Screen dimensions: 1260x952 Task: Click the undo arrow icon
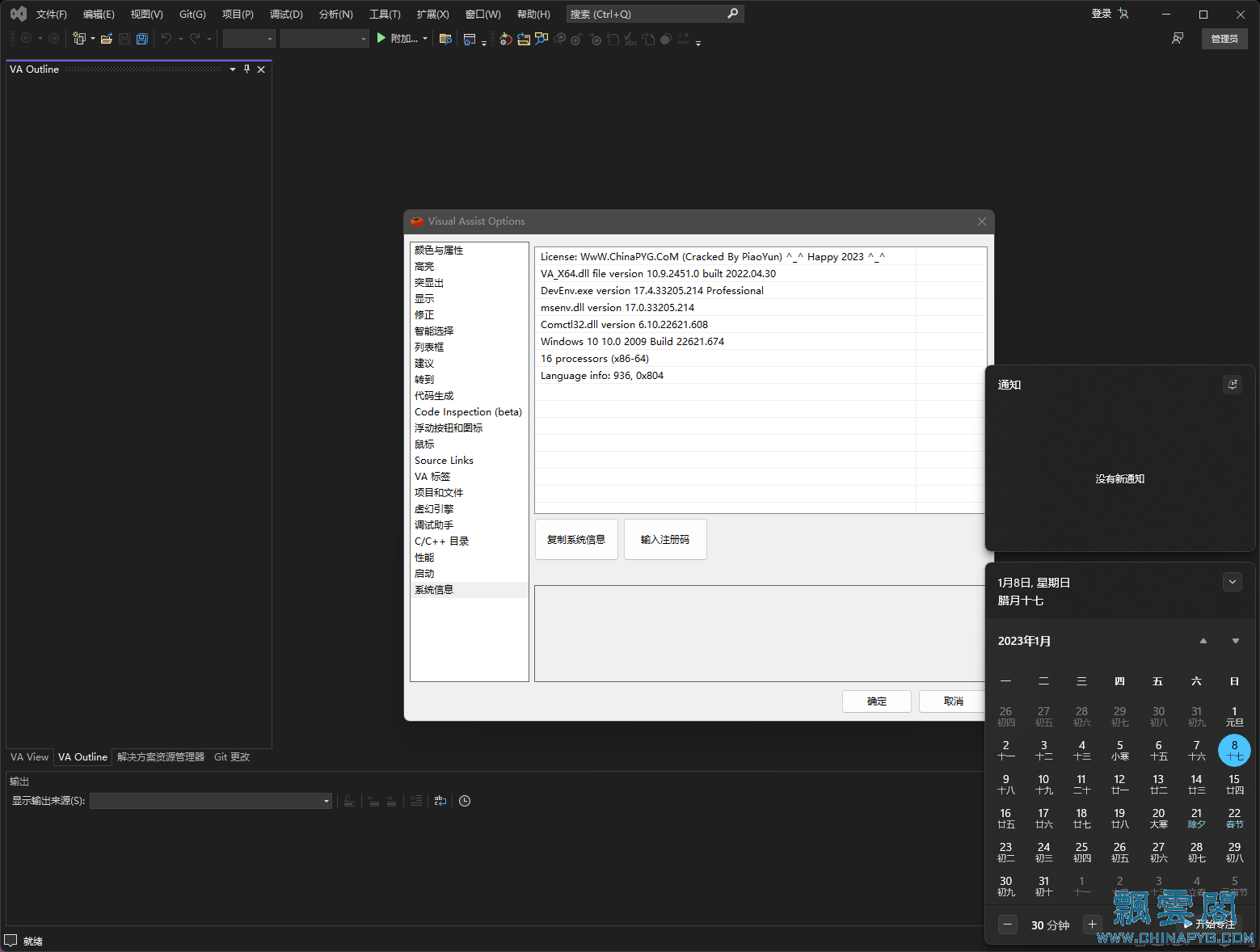pyautogui.click(x=166, y=38)
